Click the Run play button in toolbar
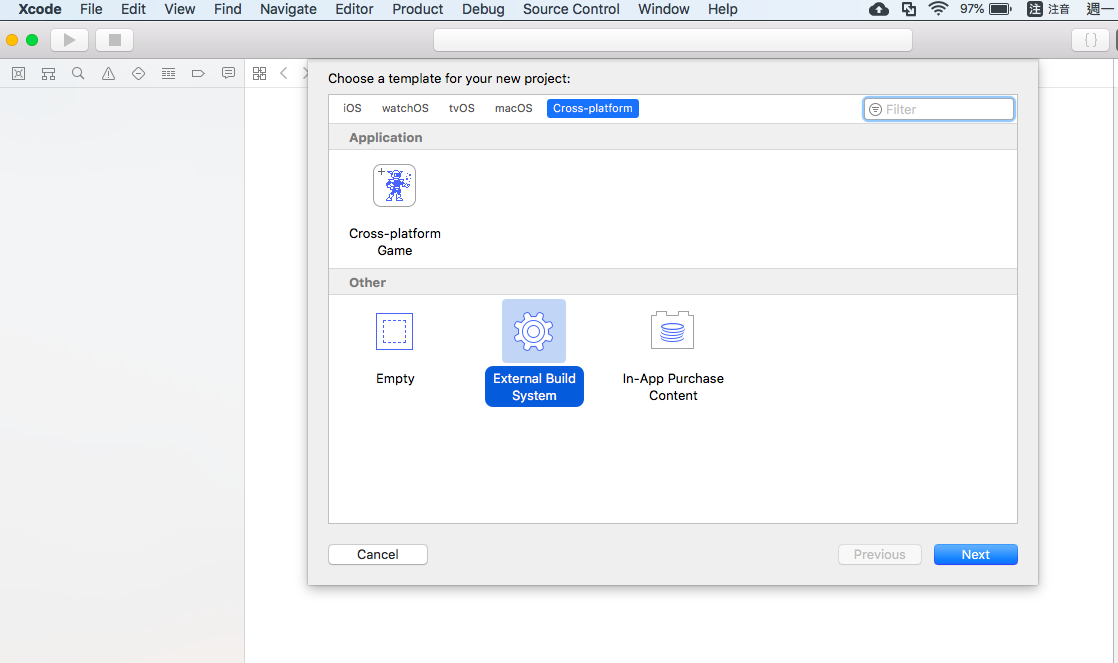Screen dimensions: 1118x663 click(x=69, y=40)
